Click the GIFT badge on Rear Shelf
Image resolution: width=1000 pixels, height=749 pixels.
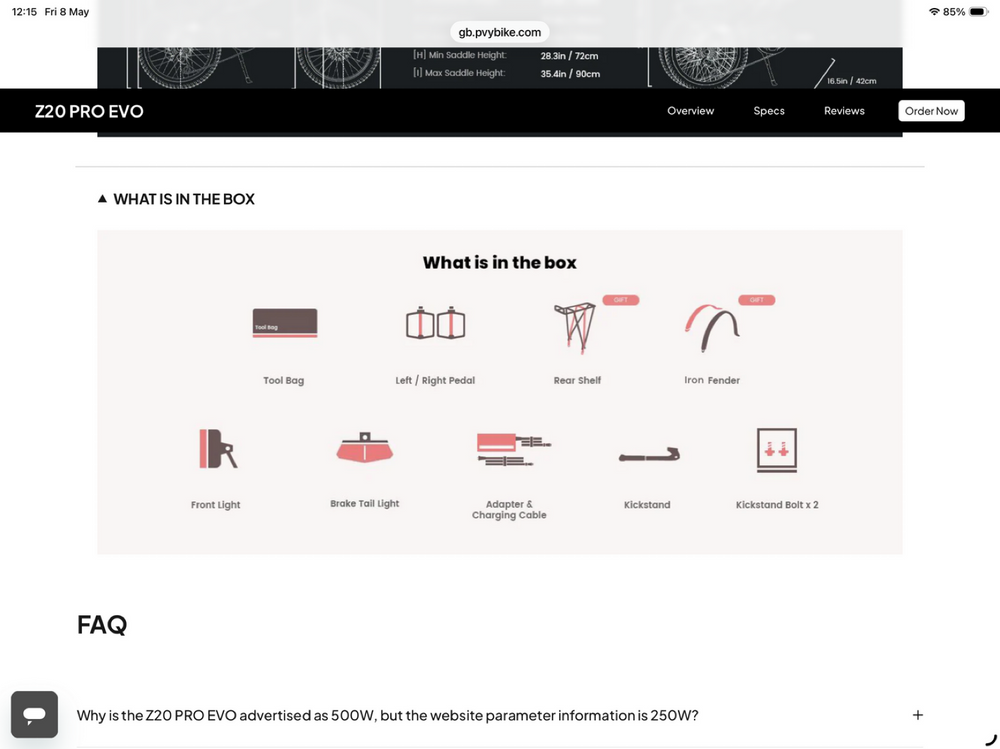coord(621,300)
